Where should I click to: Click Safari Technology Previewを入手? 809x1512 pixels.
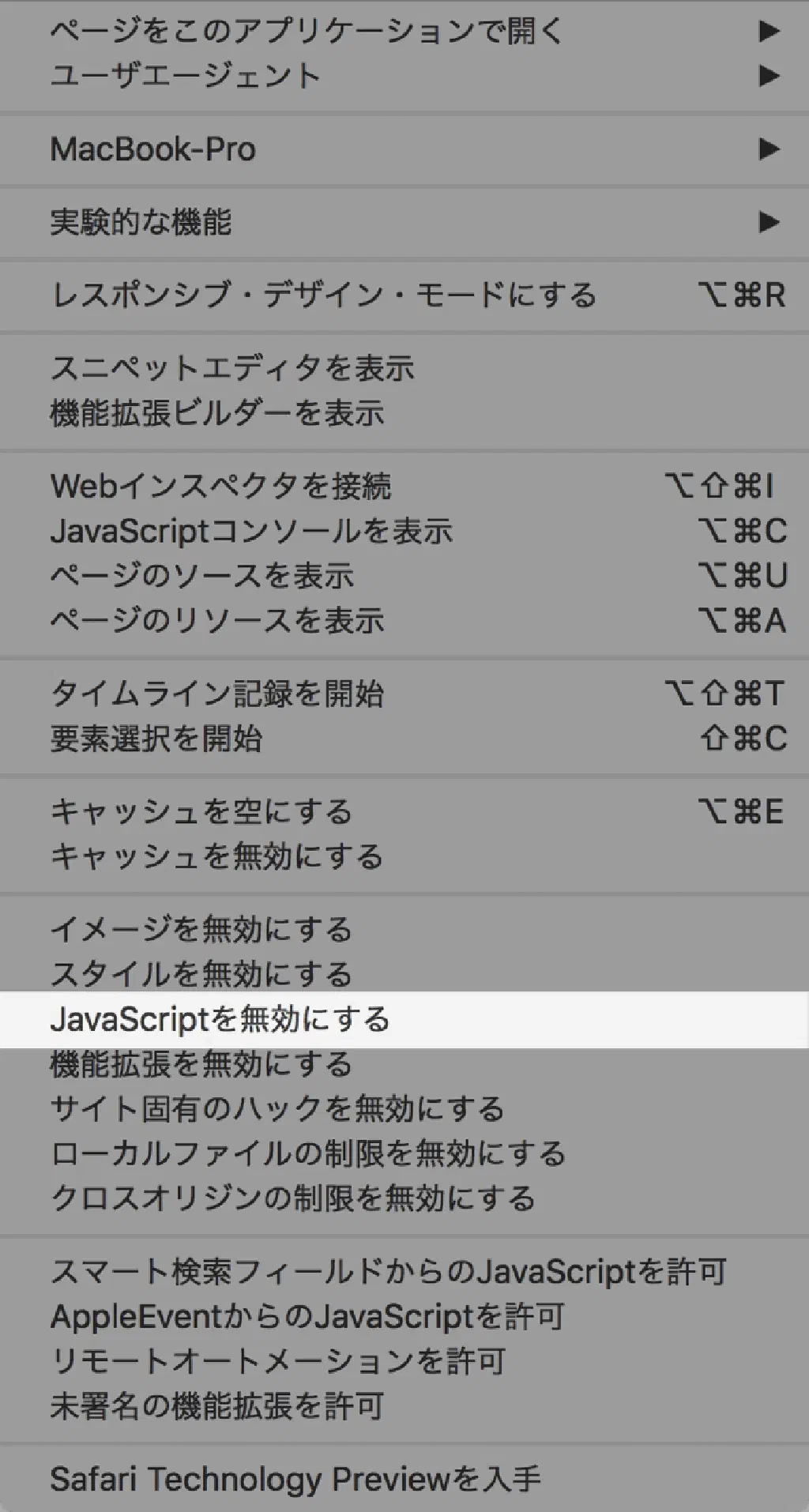coord(295,1480)
